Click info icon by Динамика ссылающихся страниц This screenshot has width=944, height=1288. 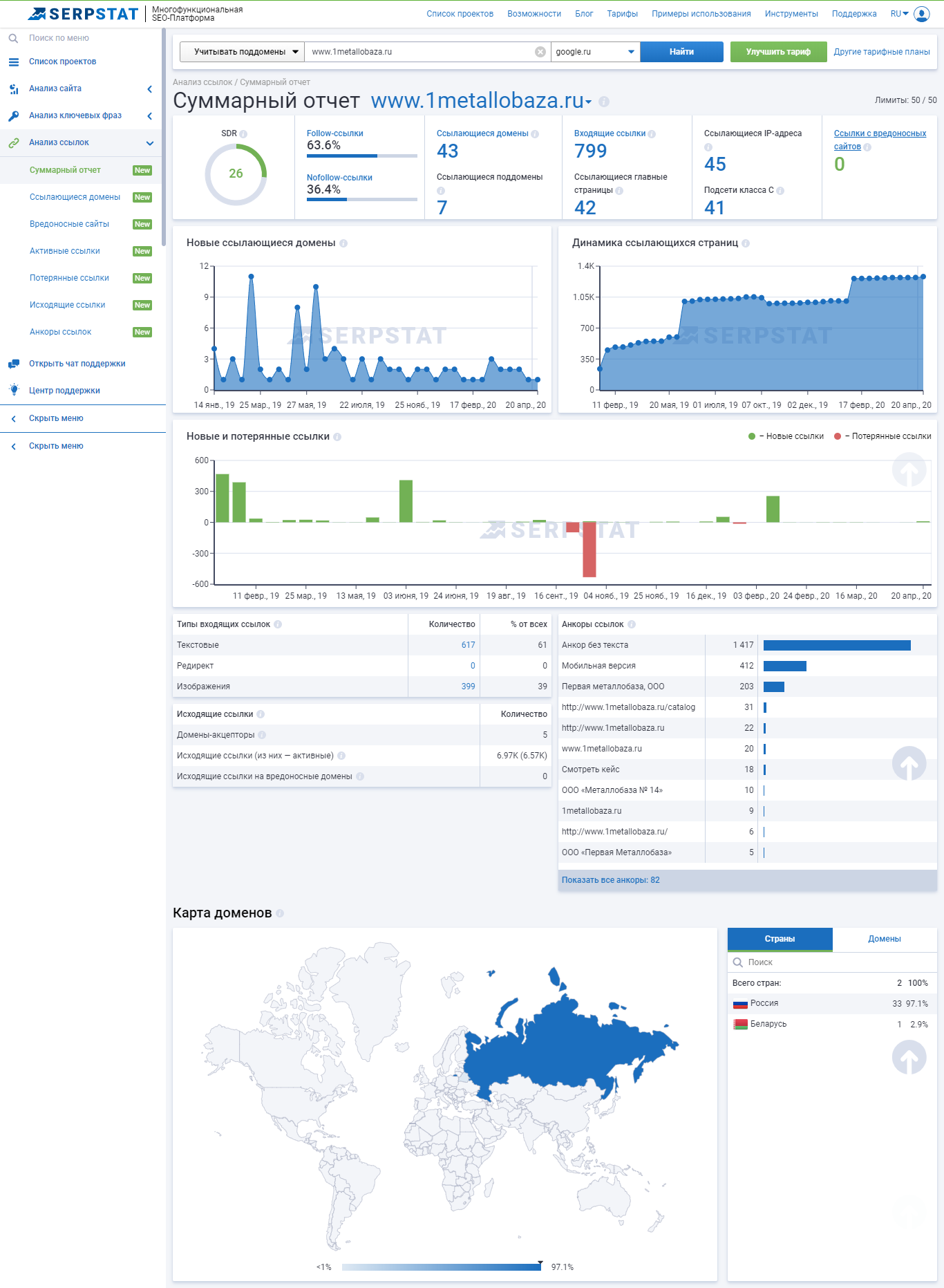(x=746, y=243)
